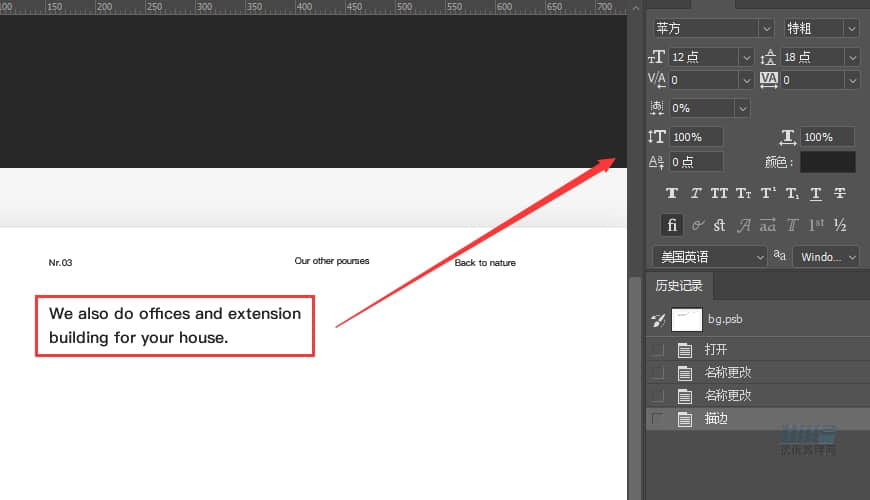
Task: Set history brush source box beside 打开
Action: point(657,350)
